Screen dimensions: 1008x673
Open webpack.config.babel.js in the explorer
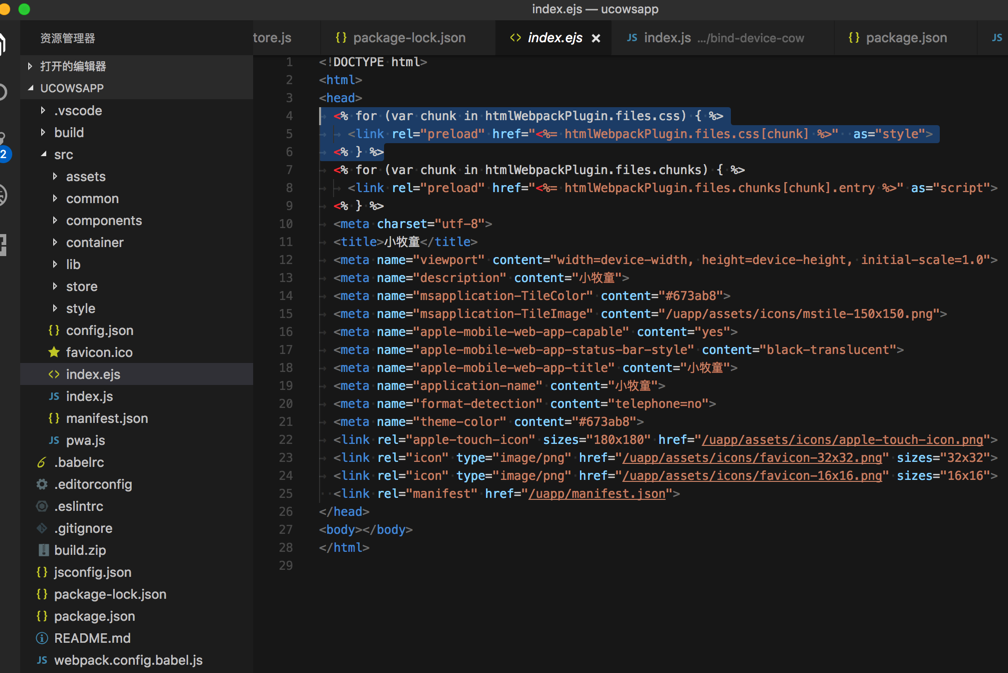pyautogui.click(x=128, y=660)
